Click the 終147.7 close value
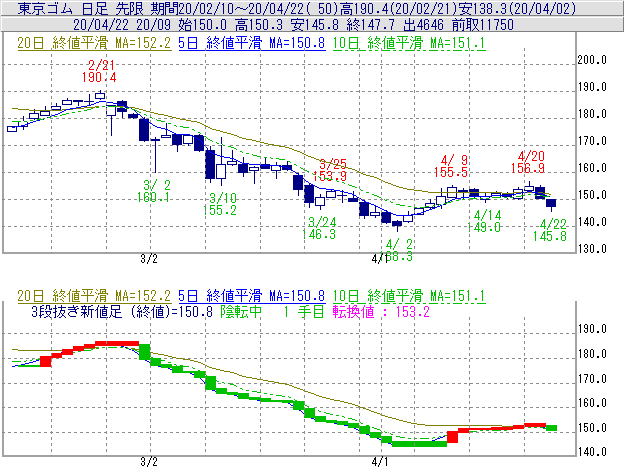Screen dimensions: 624x474 (370, 25)
